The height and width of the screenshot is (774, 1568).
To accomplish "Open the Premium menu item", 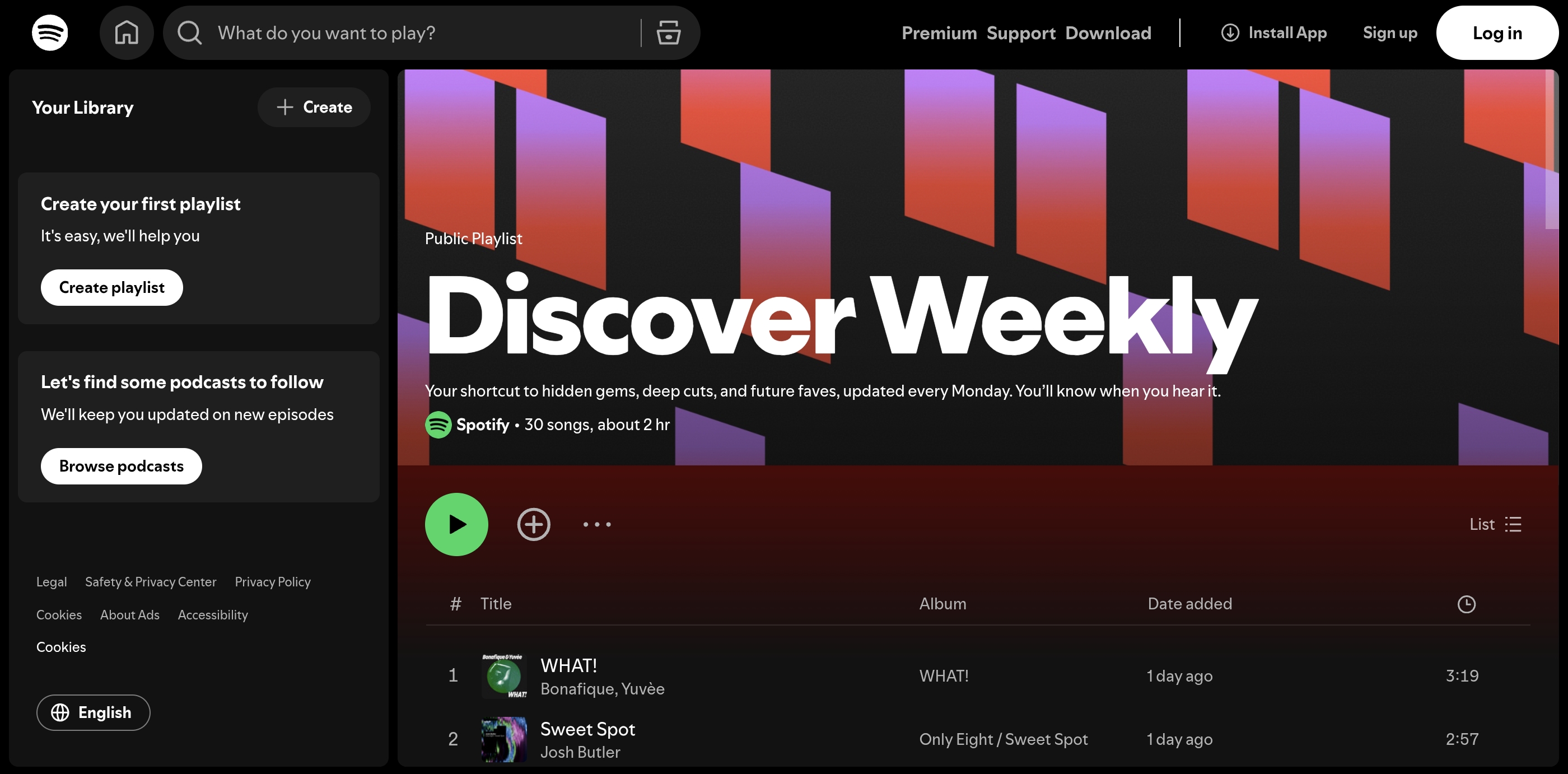I will tap(938, 33).
